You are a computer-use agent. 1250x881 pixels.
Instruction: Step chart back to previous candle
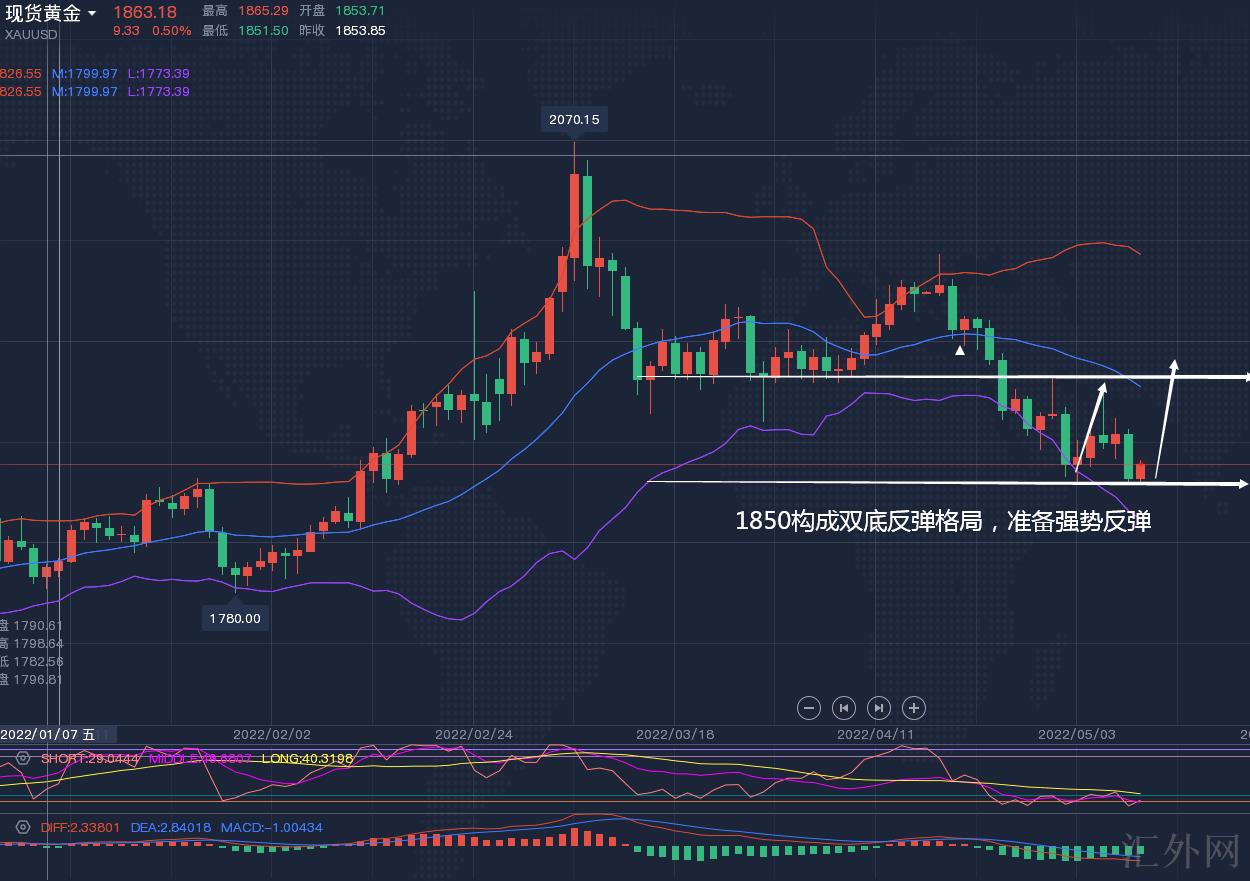pos(844,708)
